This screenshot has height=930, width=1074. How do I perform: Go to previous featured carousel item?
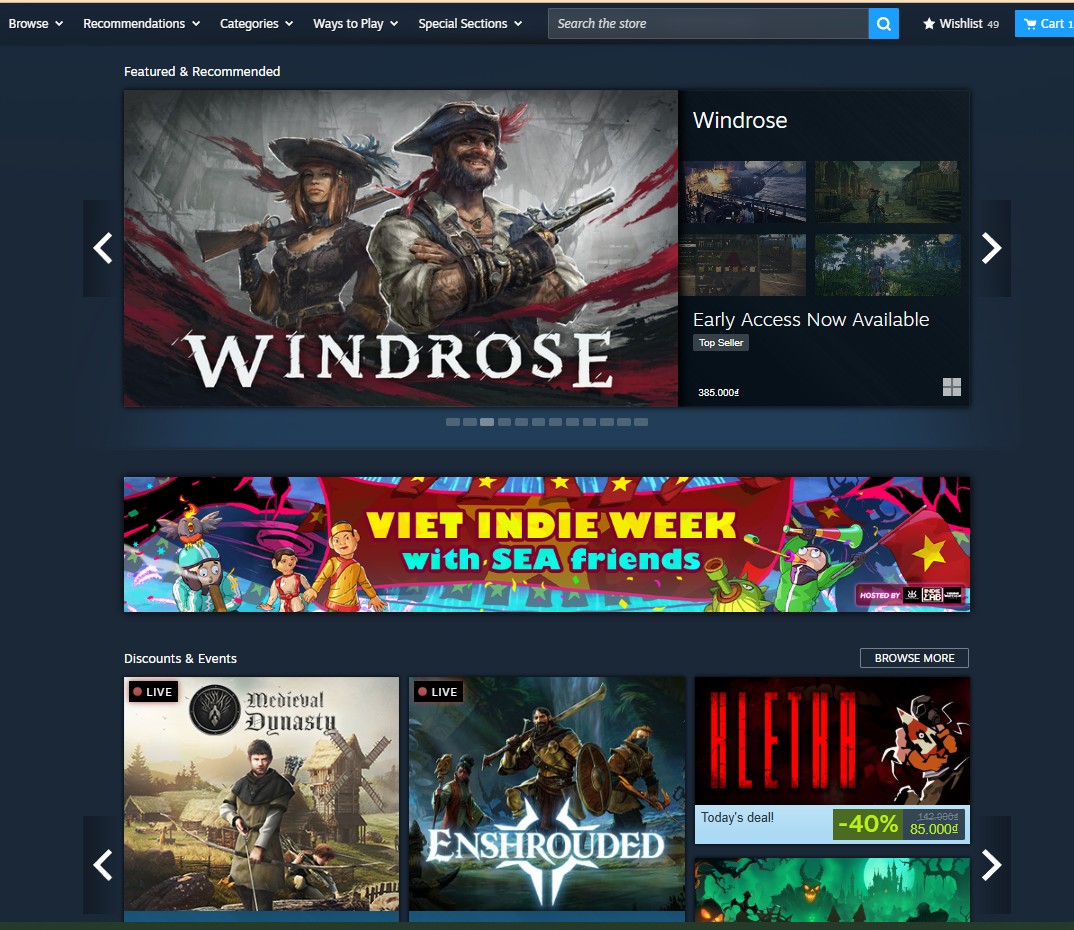click(x=103, y=248)
